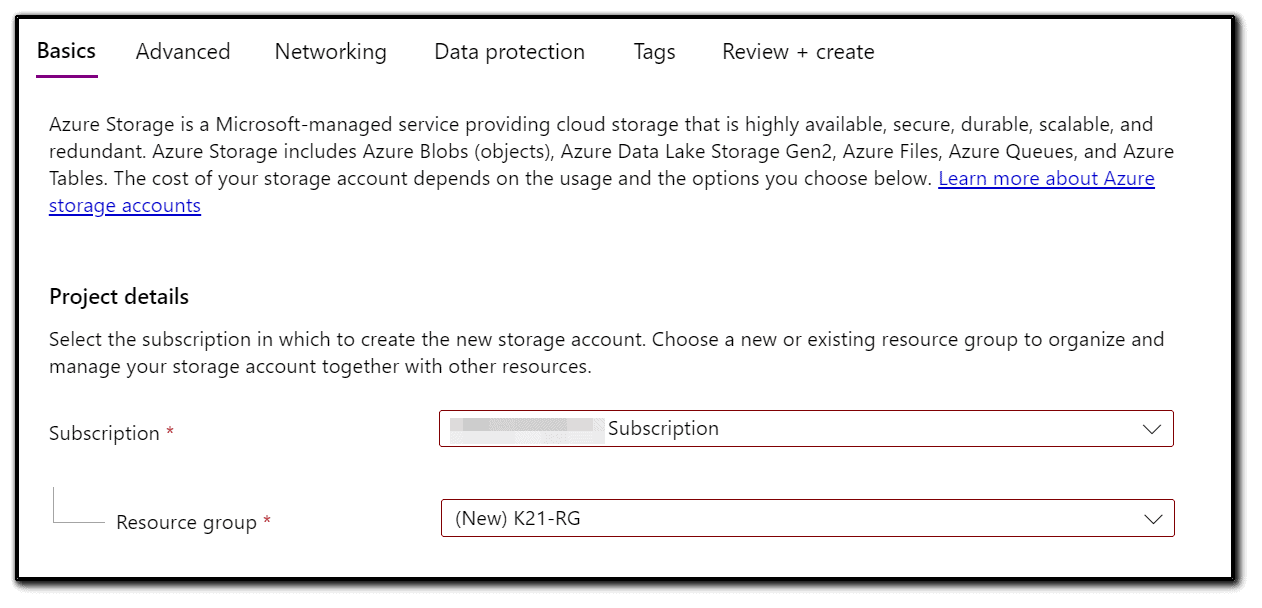Select the Data protection tab
This screenshot has width=1262, height=608.
click(x=509, y=51)
